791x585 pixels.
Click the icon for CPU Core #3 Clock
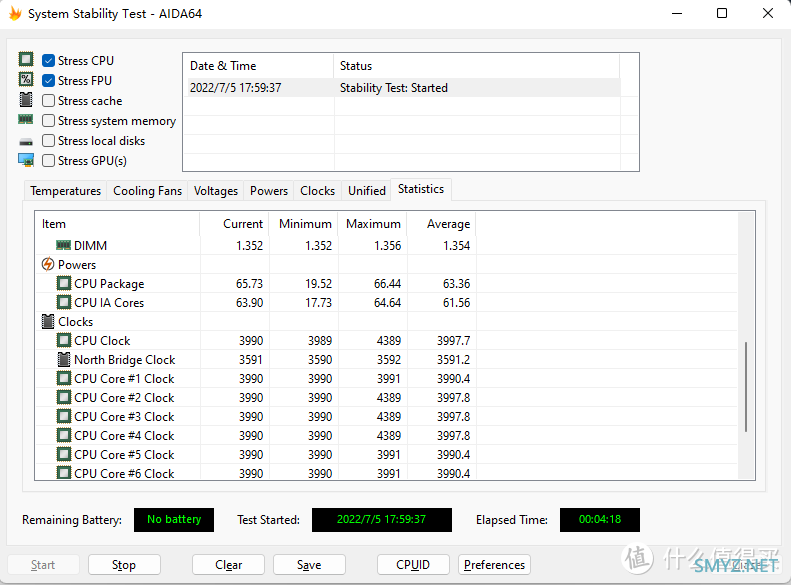point(64,416)
